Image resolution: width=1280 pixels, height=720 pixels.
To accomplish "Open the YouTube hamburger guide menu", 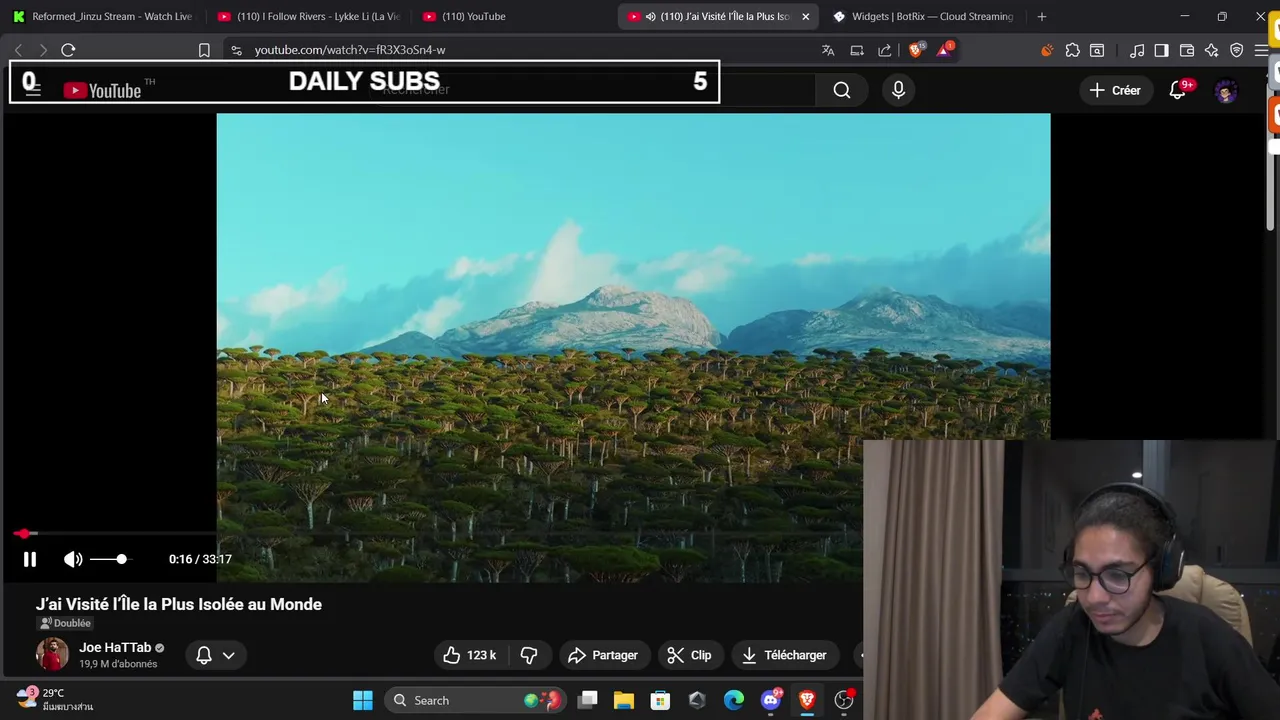I will pyautogui.click(x=31, y=89).
